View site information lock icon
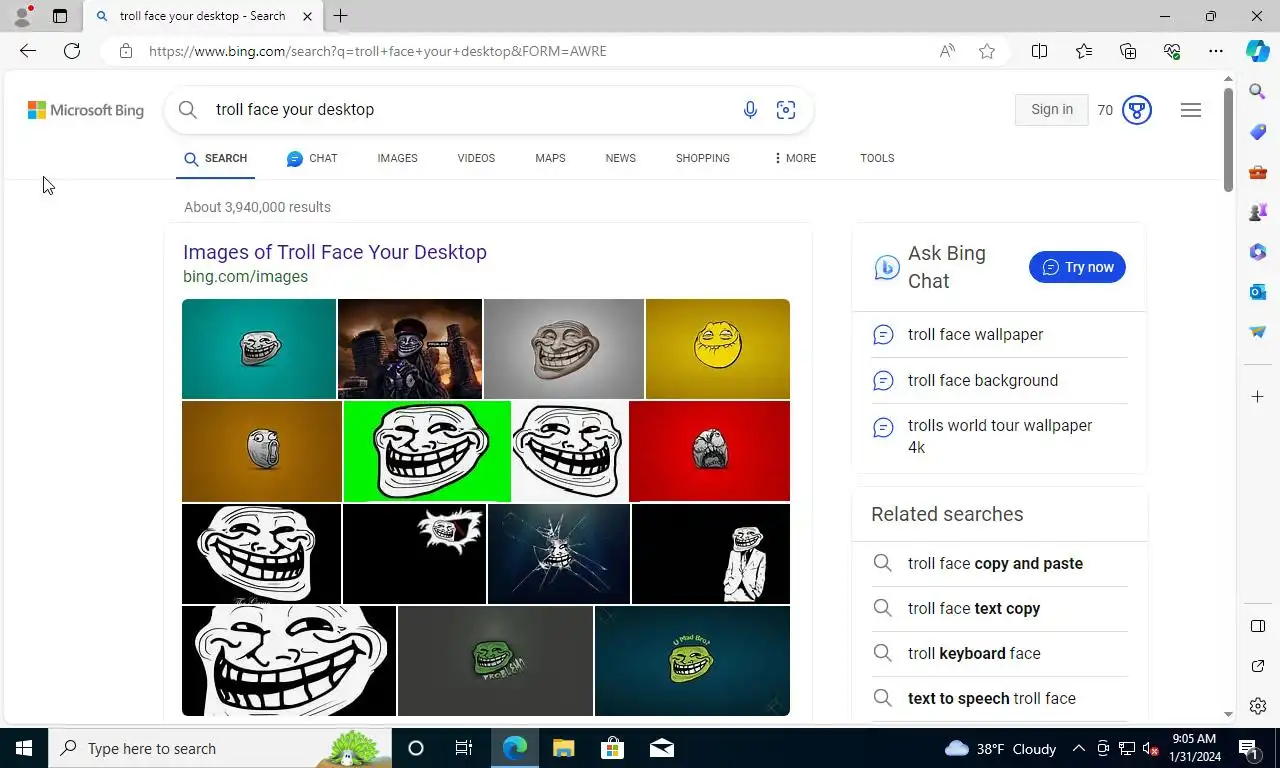The width and height of the screenshot is (1280, 768). (125, 51)
